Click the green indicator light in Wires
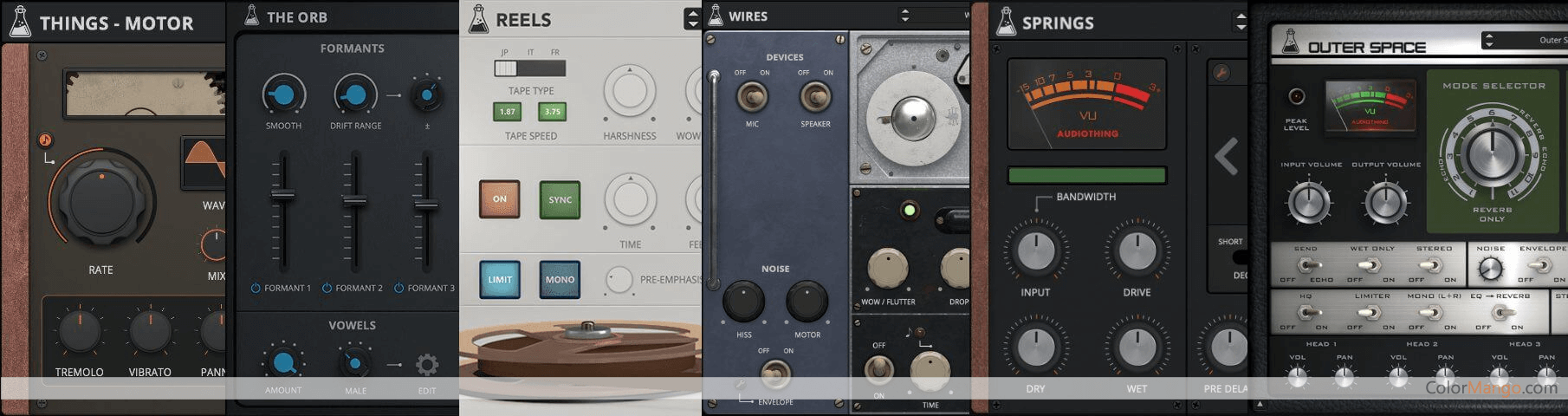 click(909, 210)
